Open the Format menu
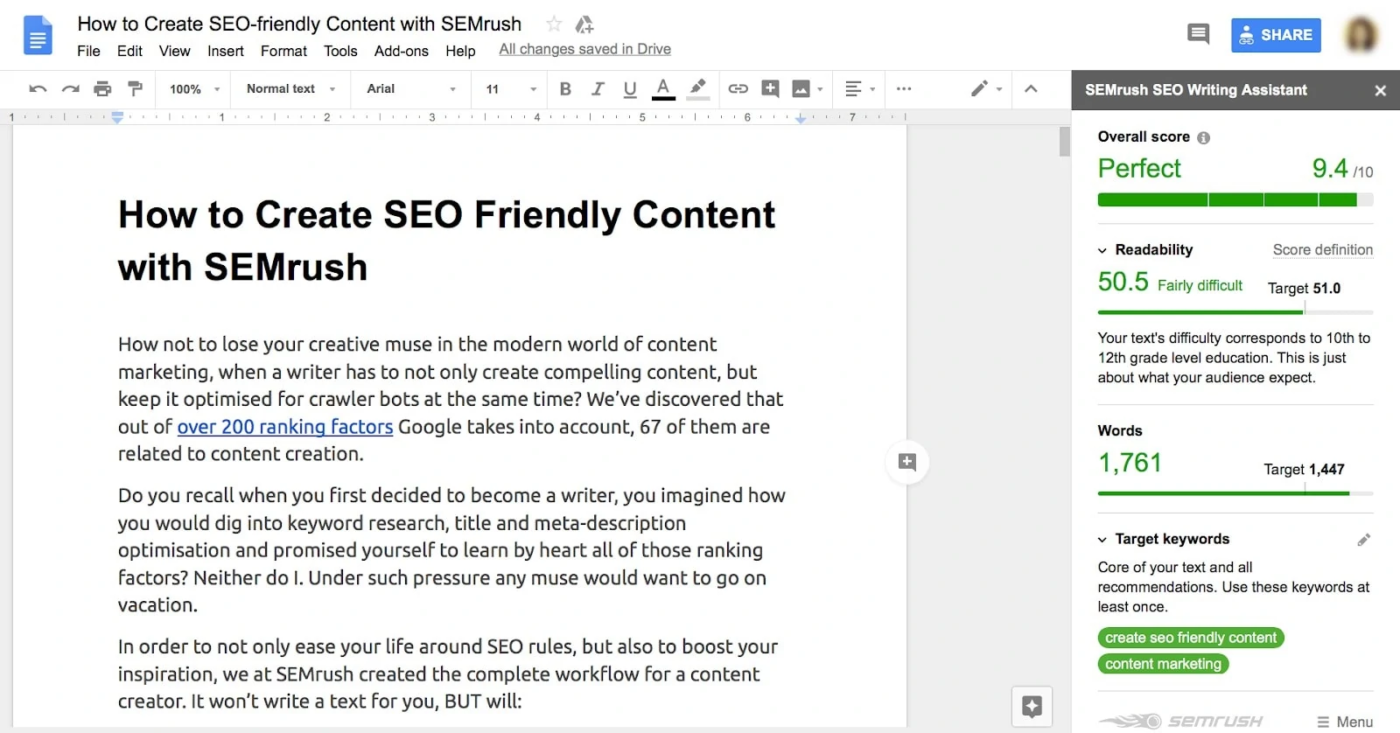The width and height of the screenshot is (1400, 733). pyautogui.click(x=284, y=51)
